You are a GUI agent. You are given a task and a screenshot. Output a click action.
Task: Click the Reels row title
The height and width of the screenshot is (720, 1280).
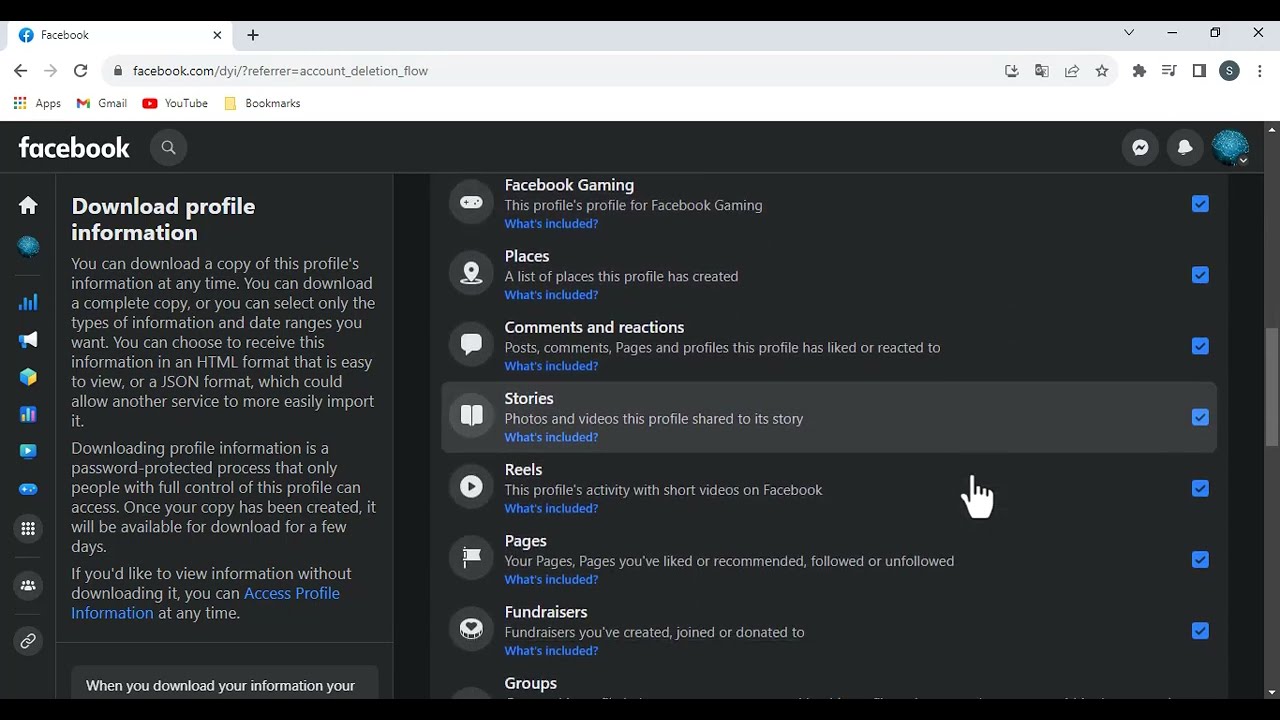523,469
